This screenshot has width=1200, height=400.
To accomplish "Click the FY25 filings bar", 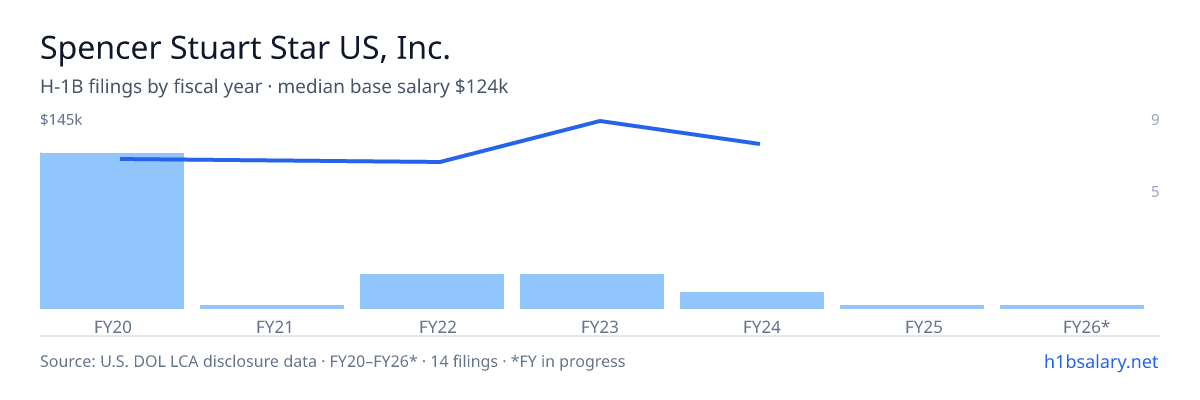I will click(x=912, y=307).
